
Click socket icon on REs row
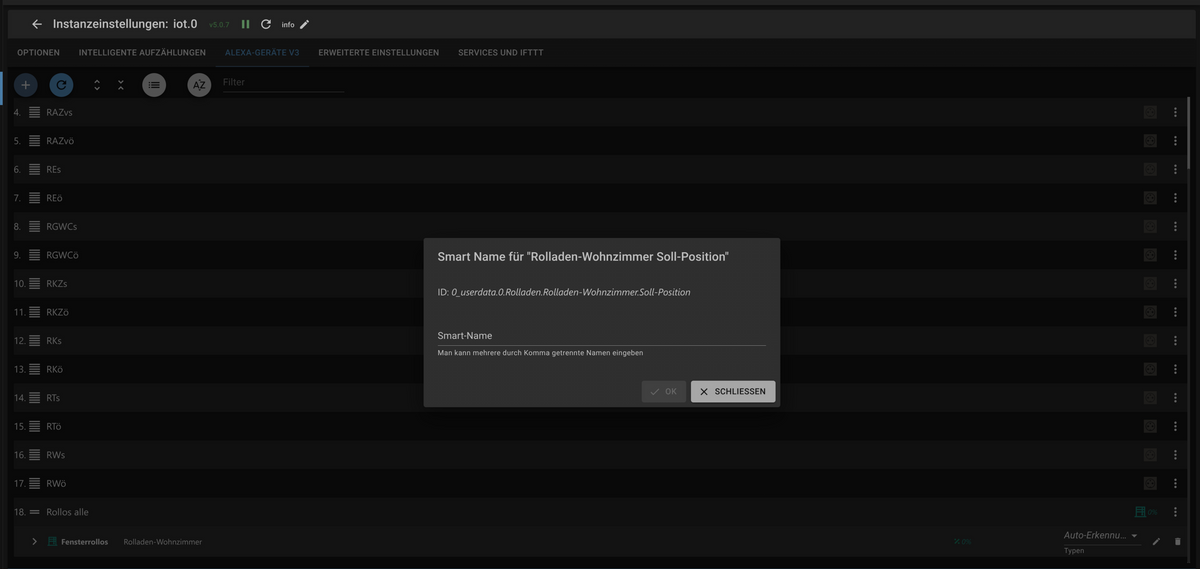click(x=1150, y=169)
